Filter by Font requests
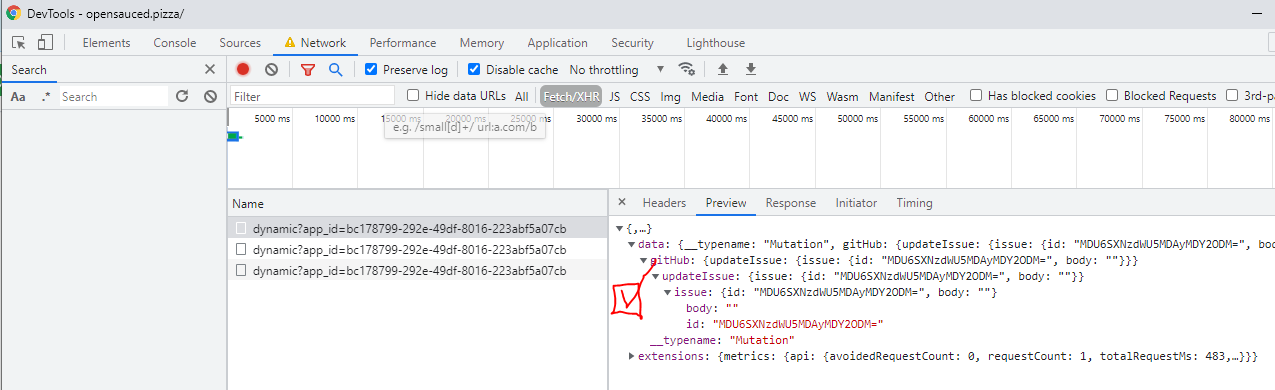Viewport: 1275px width, 390px height. click(746, 97)
